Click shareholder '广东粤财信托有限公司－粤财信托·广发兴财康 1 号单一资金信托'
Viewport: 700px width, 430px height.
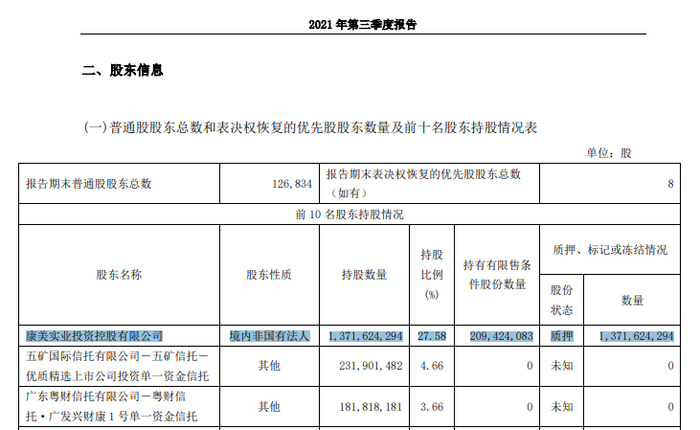pos(112,406)
